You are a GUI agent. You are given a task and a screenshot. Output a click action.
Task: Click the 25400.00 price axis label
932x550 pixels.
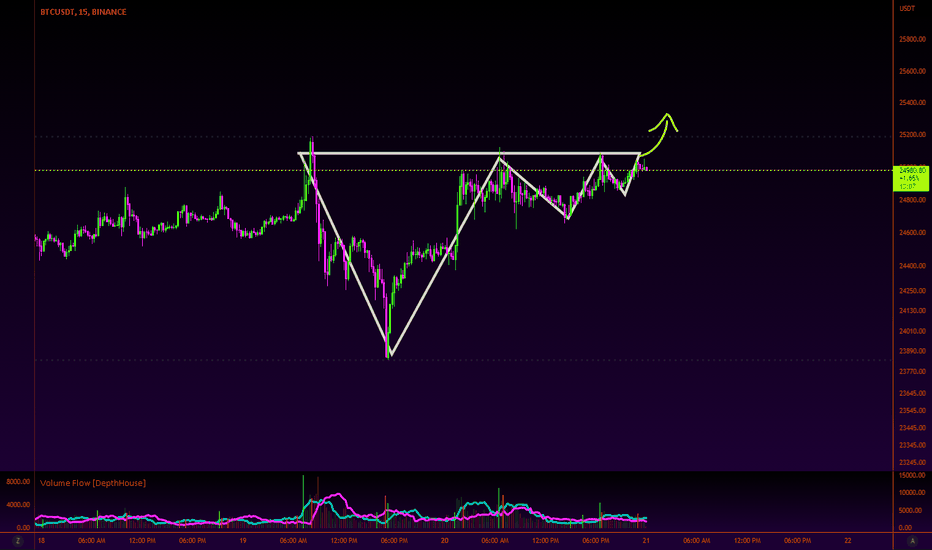coord(912,103)
